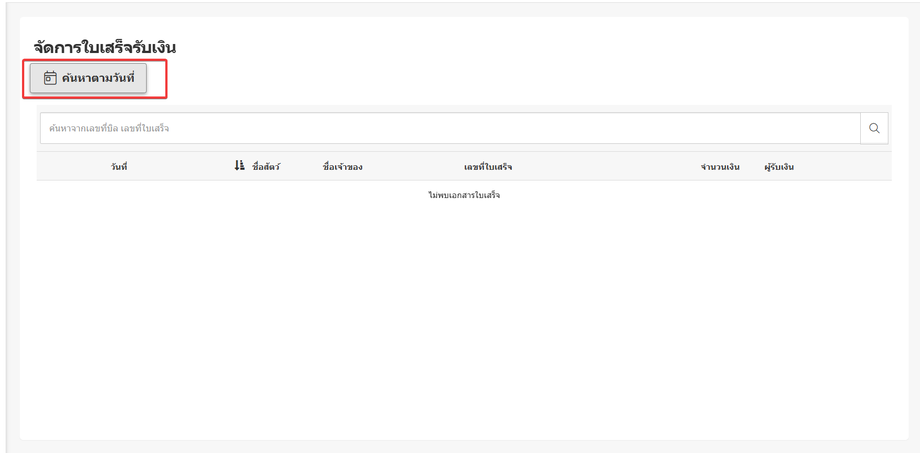Focus the ค้นหาจากเลขที่บิล เลขที่ใบเสร็จ search field

[450, 129]
